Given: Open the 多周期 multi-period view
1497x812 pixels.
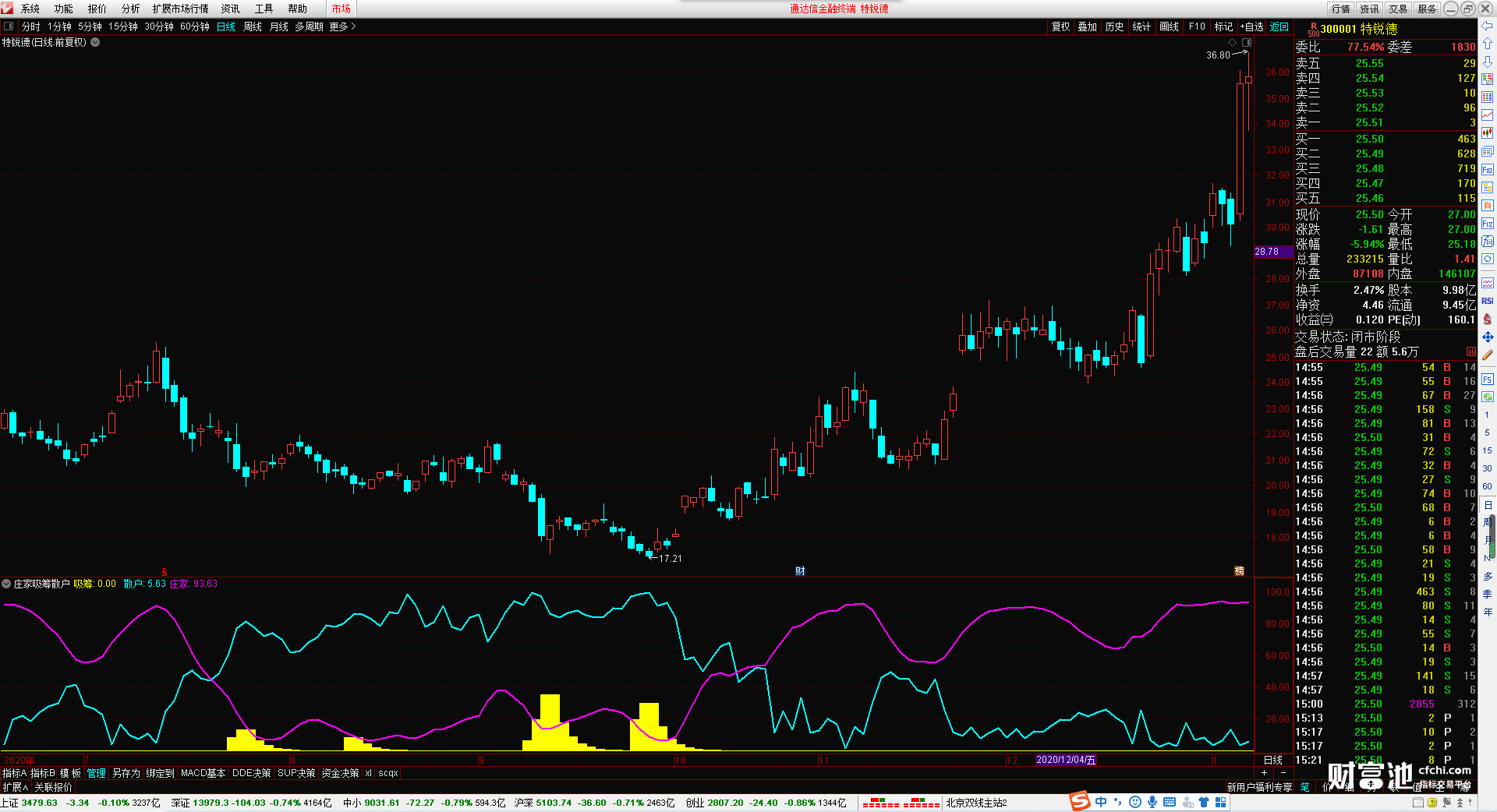Looking at the screenshot, I should (309, 26).
